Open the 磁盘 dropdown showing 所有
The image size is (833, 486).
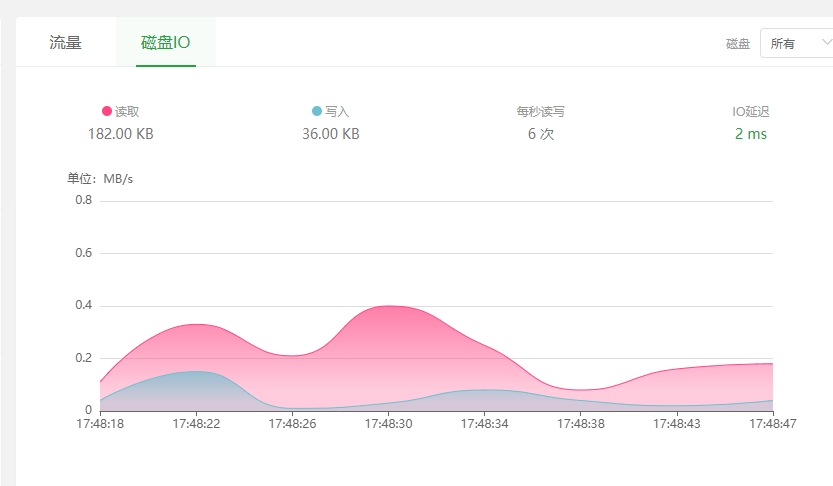point(796,43)
